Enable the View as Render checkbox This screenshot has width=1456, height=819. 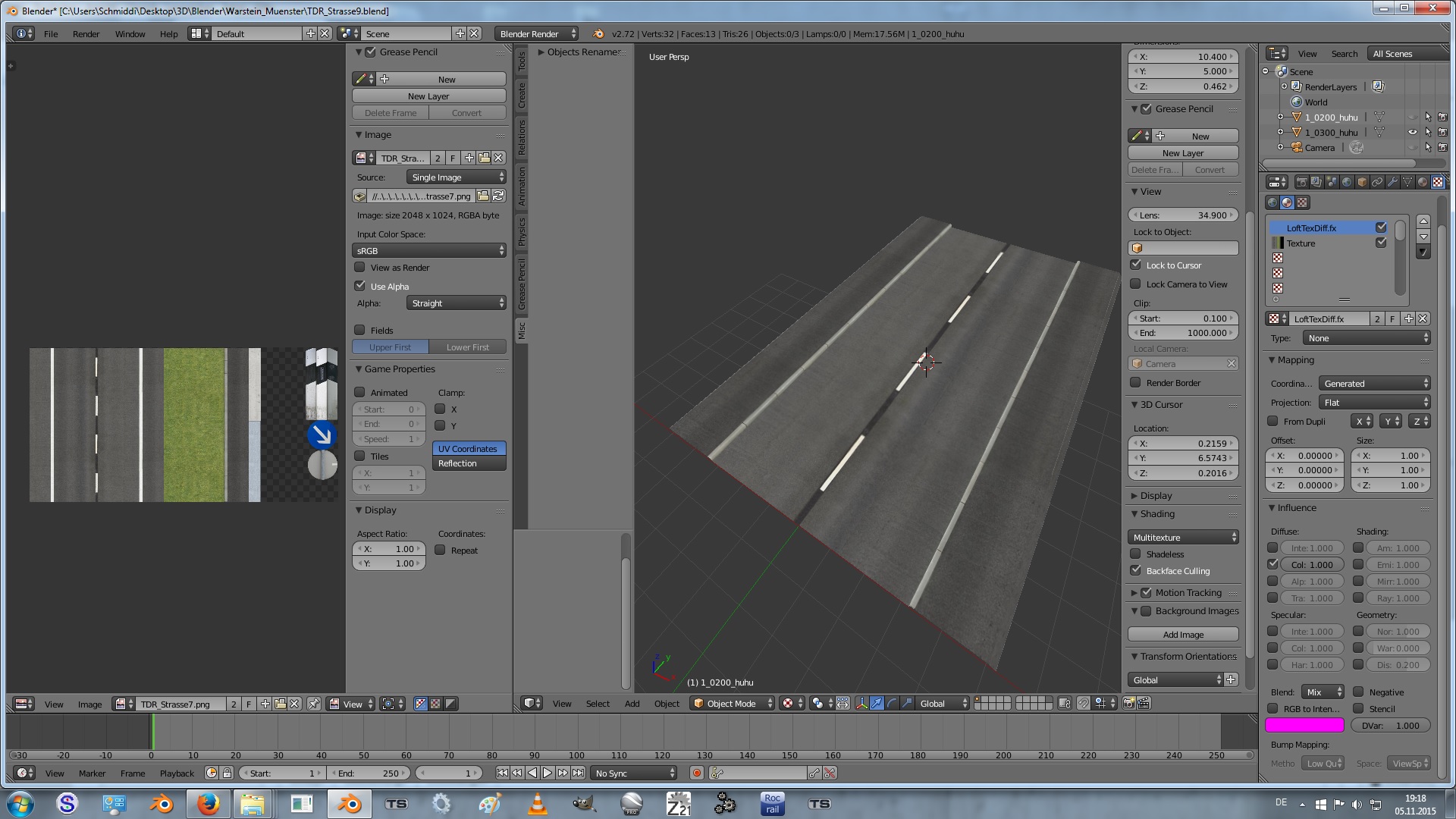(x=360, y=267)
